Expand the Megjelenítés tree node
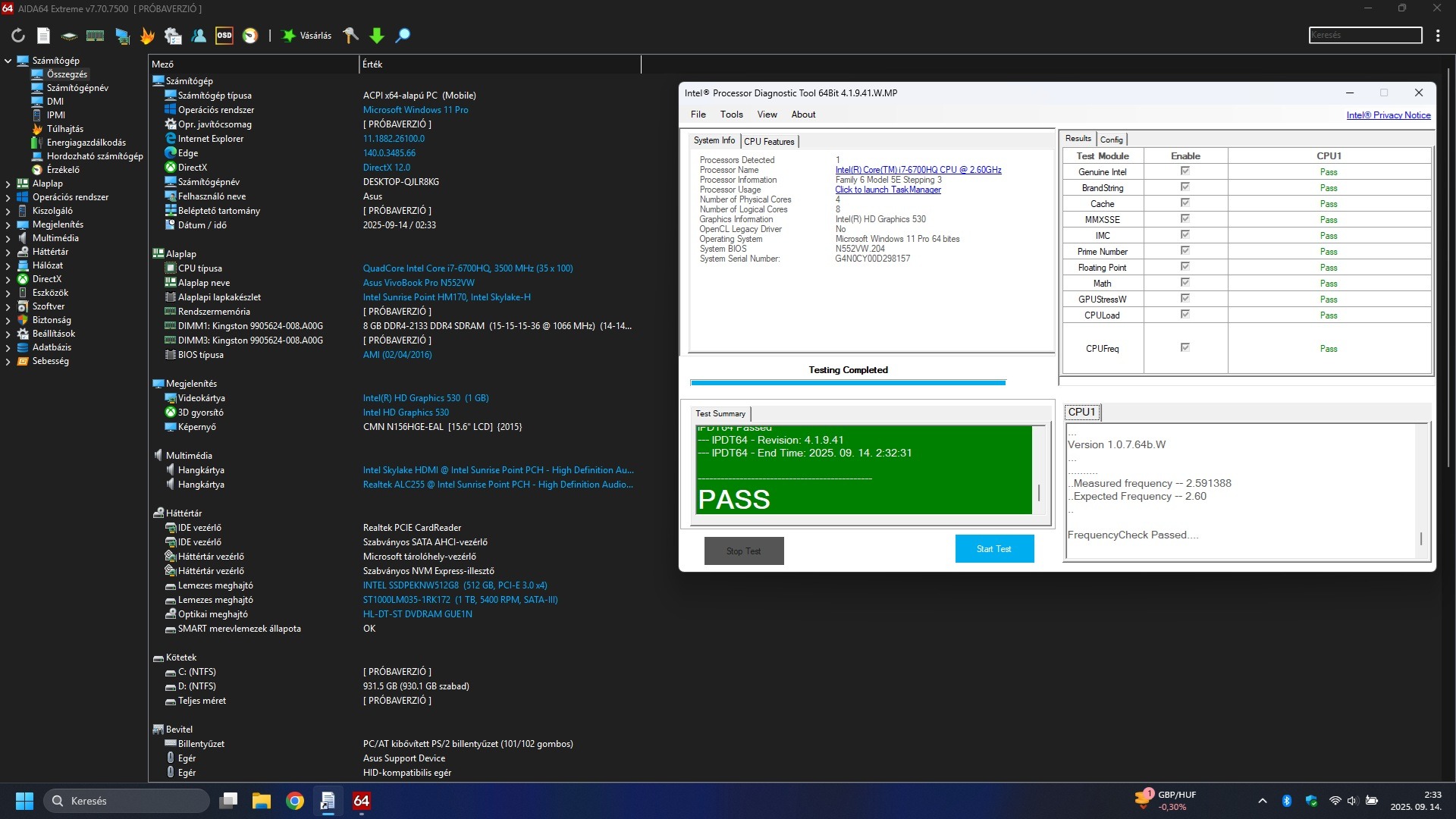Image resolution: width=1456 pixels, height=819 pixels. click(8, 224)
